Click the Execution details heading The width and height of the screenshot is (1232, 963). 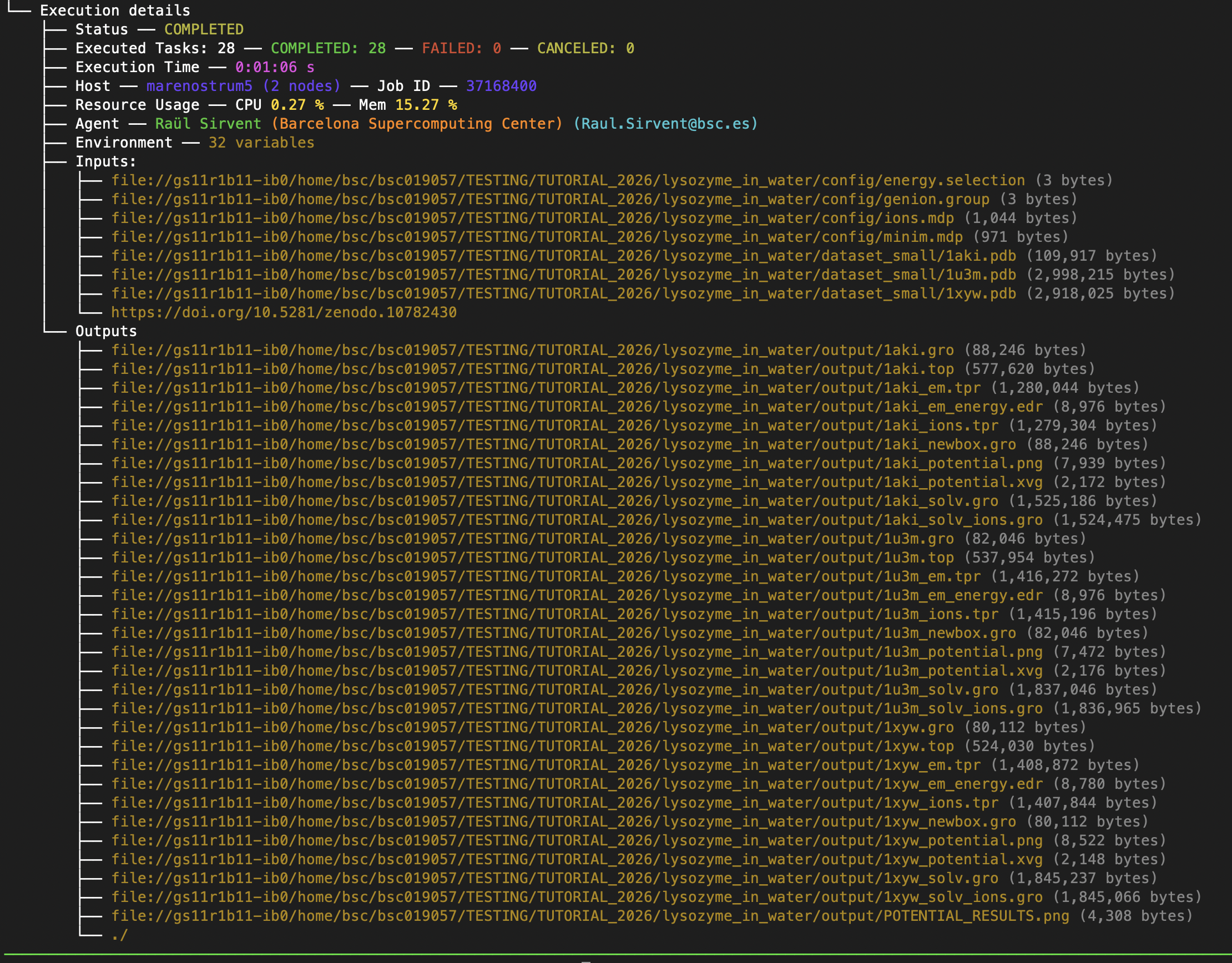115,11
